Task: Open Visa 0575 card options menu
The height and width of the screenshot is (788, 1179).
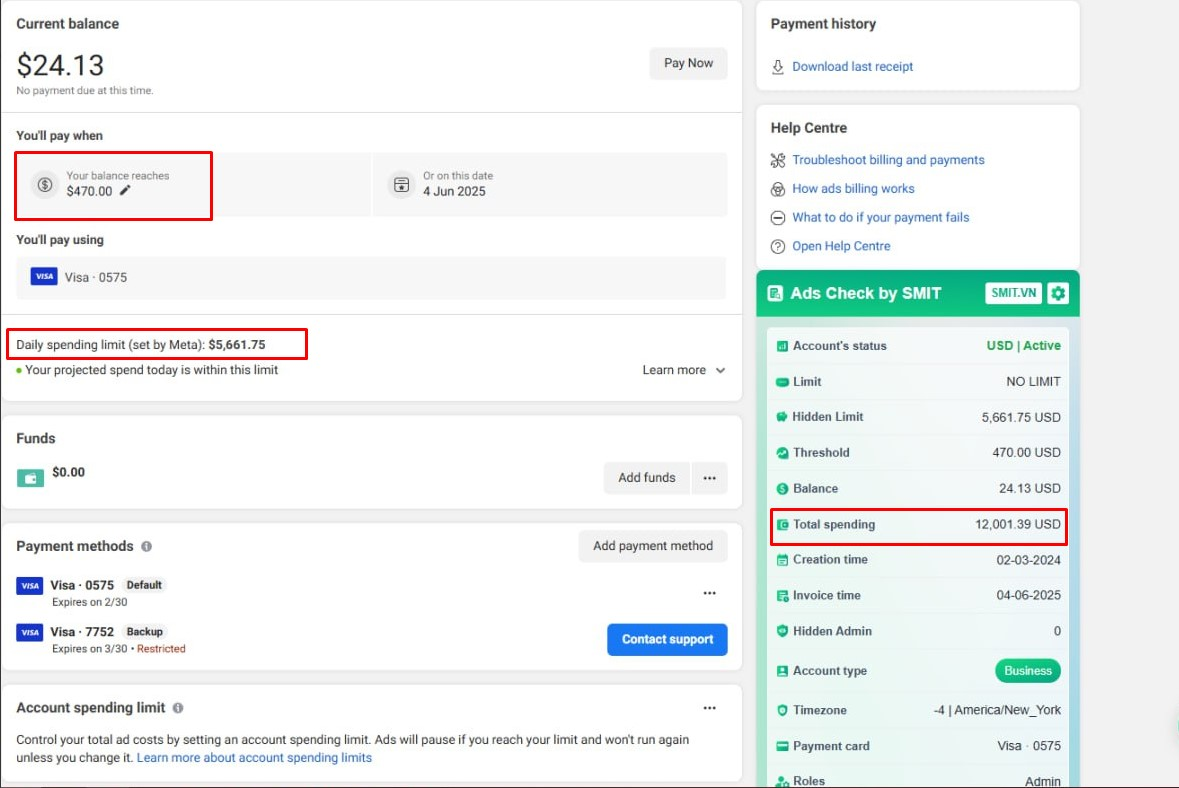Action: click(709, 593)
